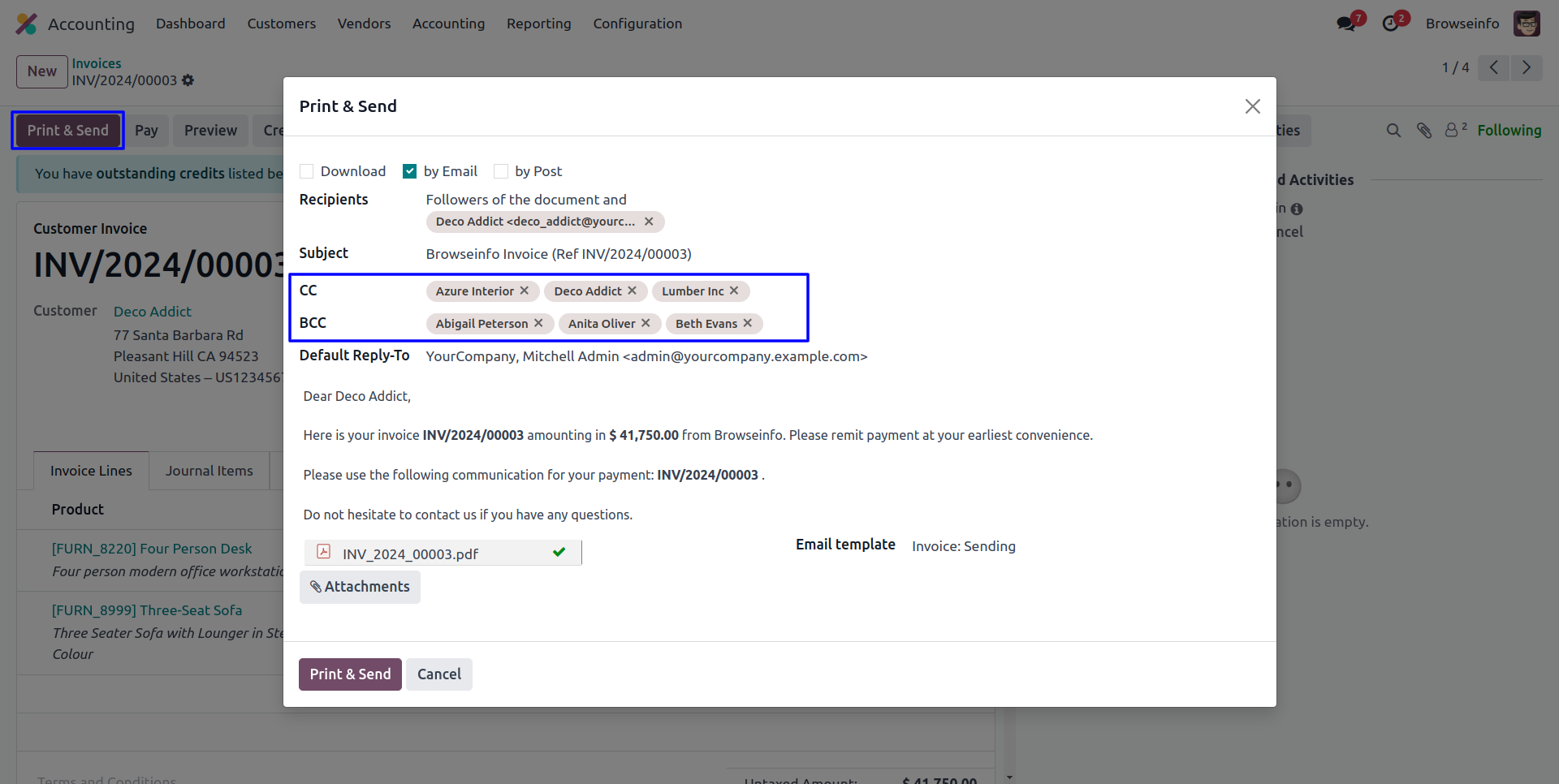Remove Beth Evans from BCC field

click(x=748, y=323)
